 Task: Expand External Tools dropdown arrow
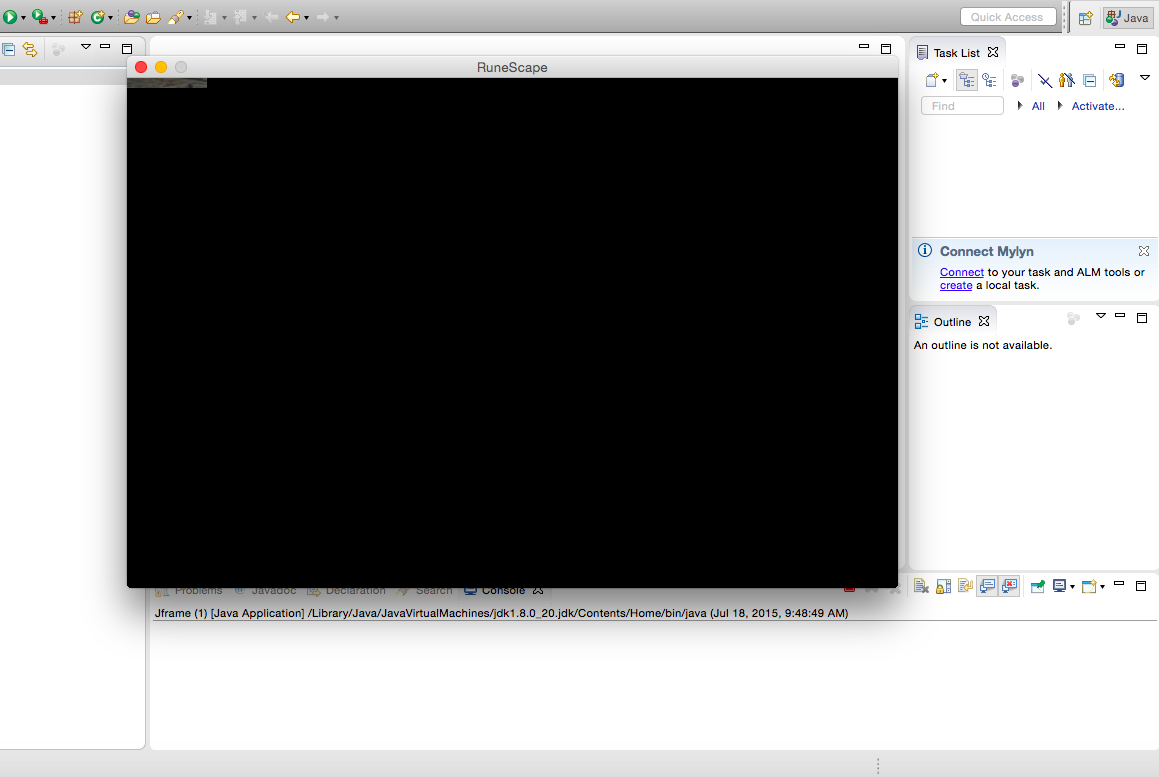(53, 17)
